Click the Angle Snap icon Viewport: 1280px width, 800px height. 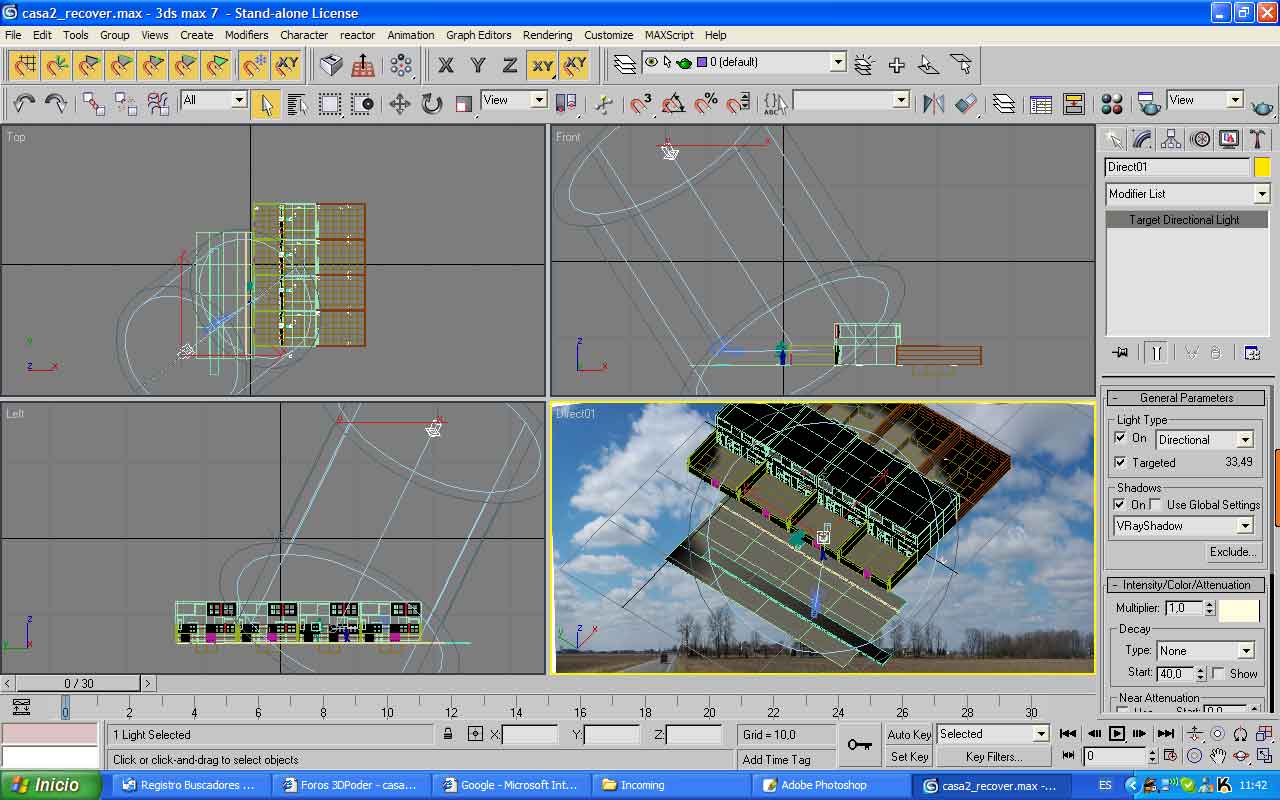point(674,103)
